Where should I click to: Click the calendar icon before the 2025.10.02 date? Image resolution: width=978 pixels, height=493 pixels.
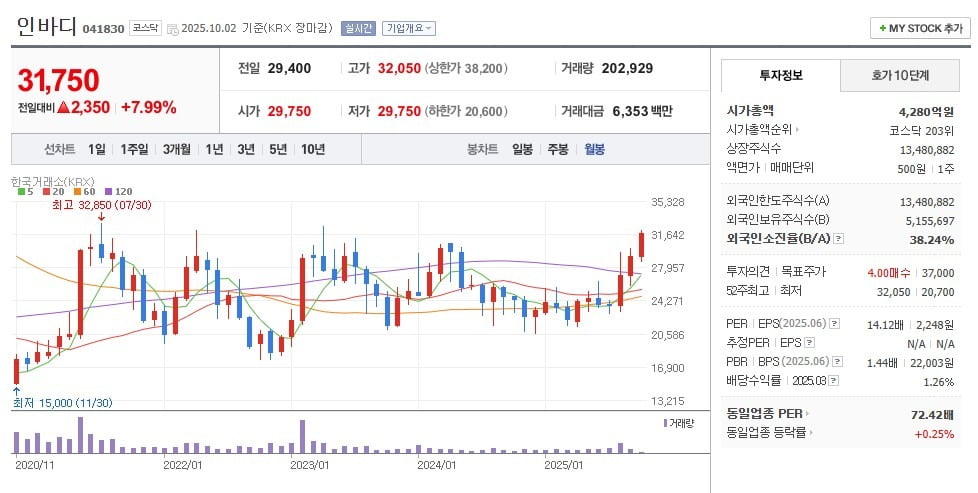click(x=173, y=29)
